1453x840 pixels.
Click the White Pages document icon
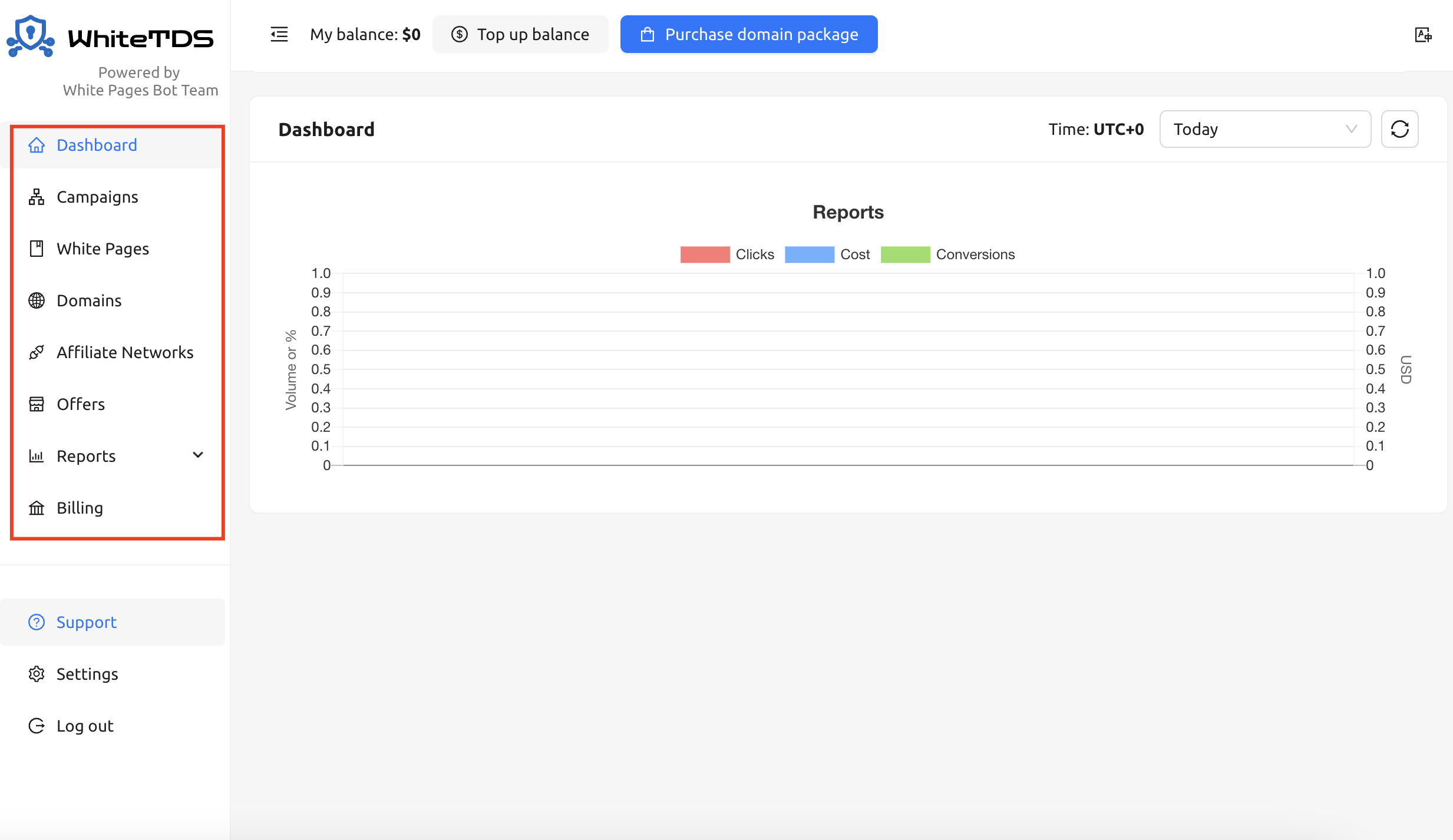coord(37,249)
